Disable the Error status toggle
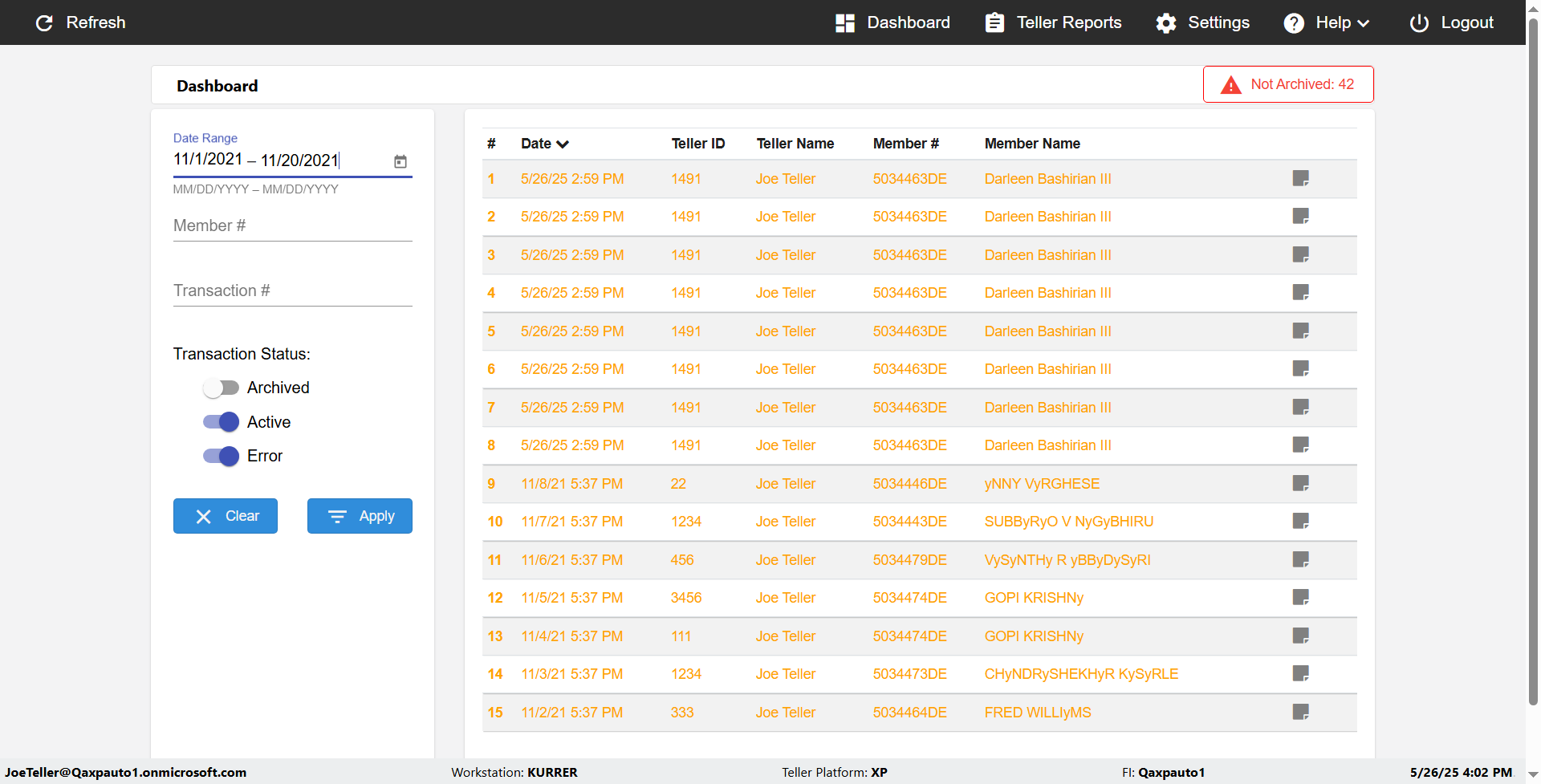 [x=221, y=457]
